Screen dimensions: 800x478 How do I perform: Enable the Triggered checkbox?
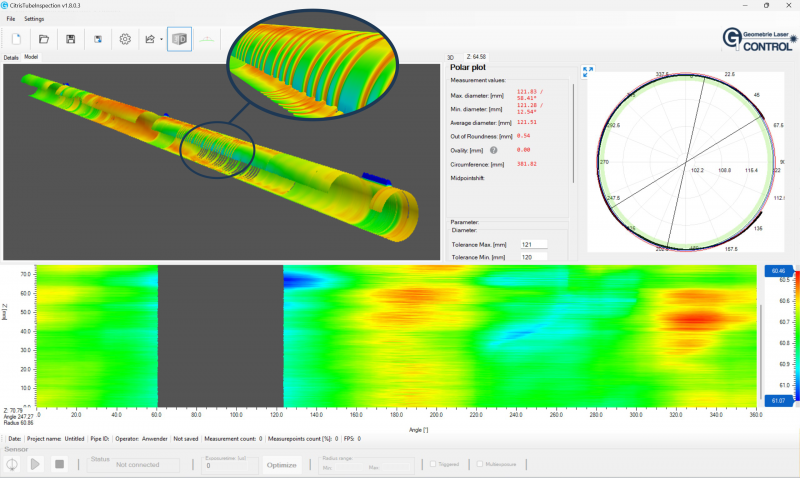pos(433,464)
